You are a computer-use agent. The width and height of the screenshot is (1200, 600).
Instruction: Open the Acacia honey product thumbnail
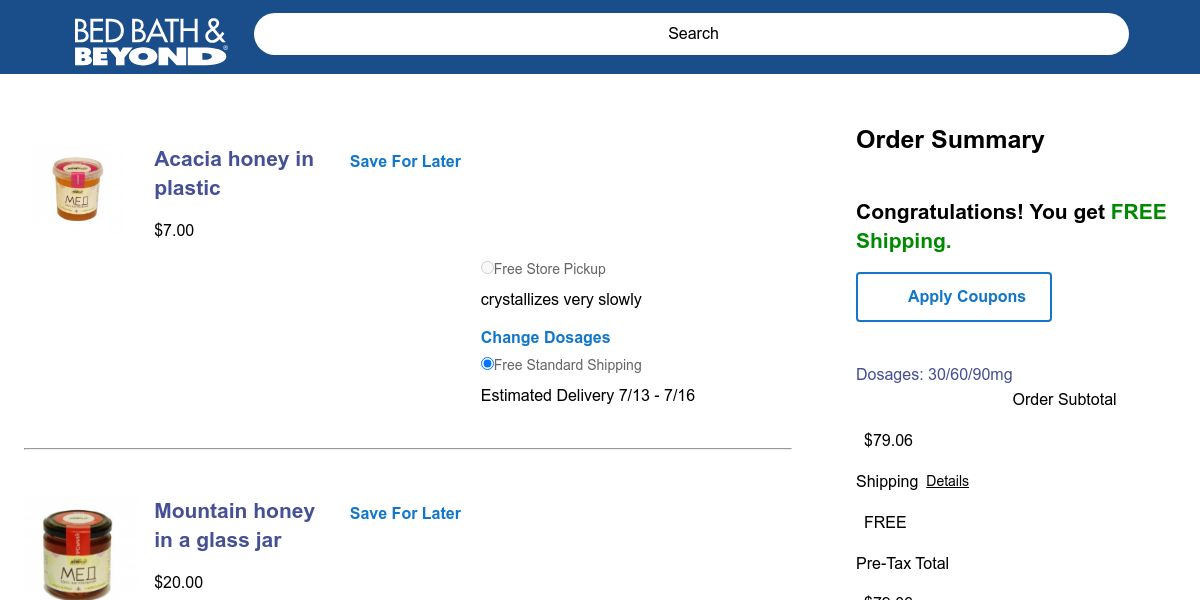pos(78,189)
